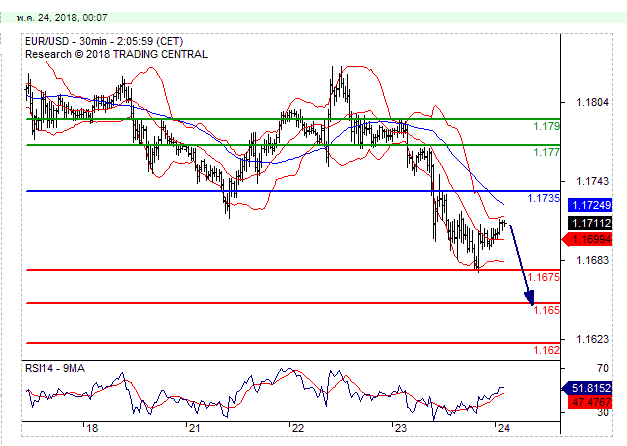This screenshot has width=627, height=446.
Task: Click the date axis label 22
Action: pos(298,428)
